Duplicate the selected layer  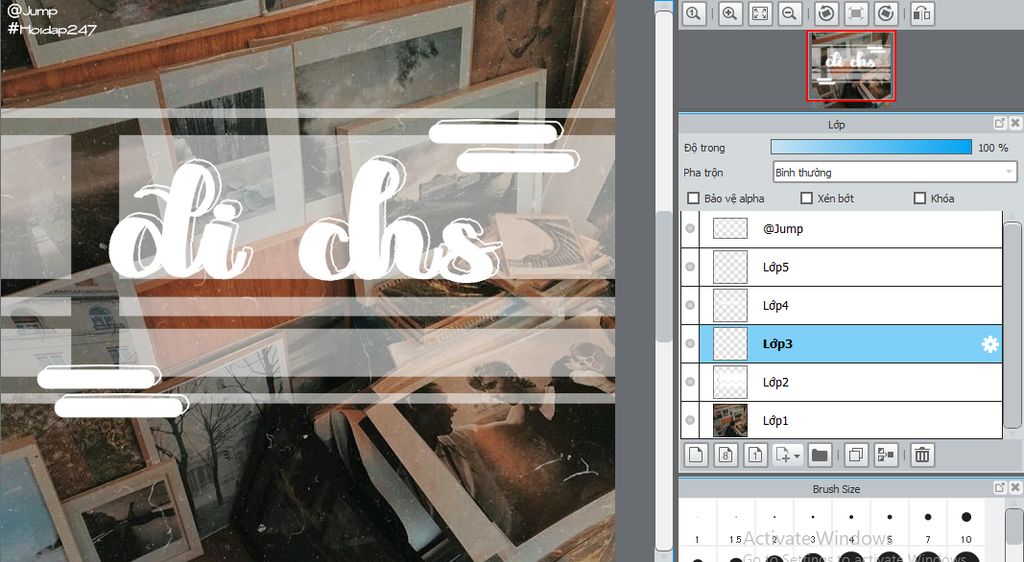[856, 454]
